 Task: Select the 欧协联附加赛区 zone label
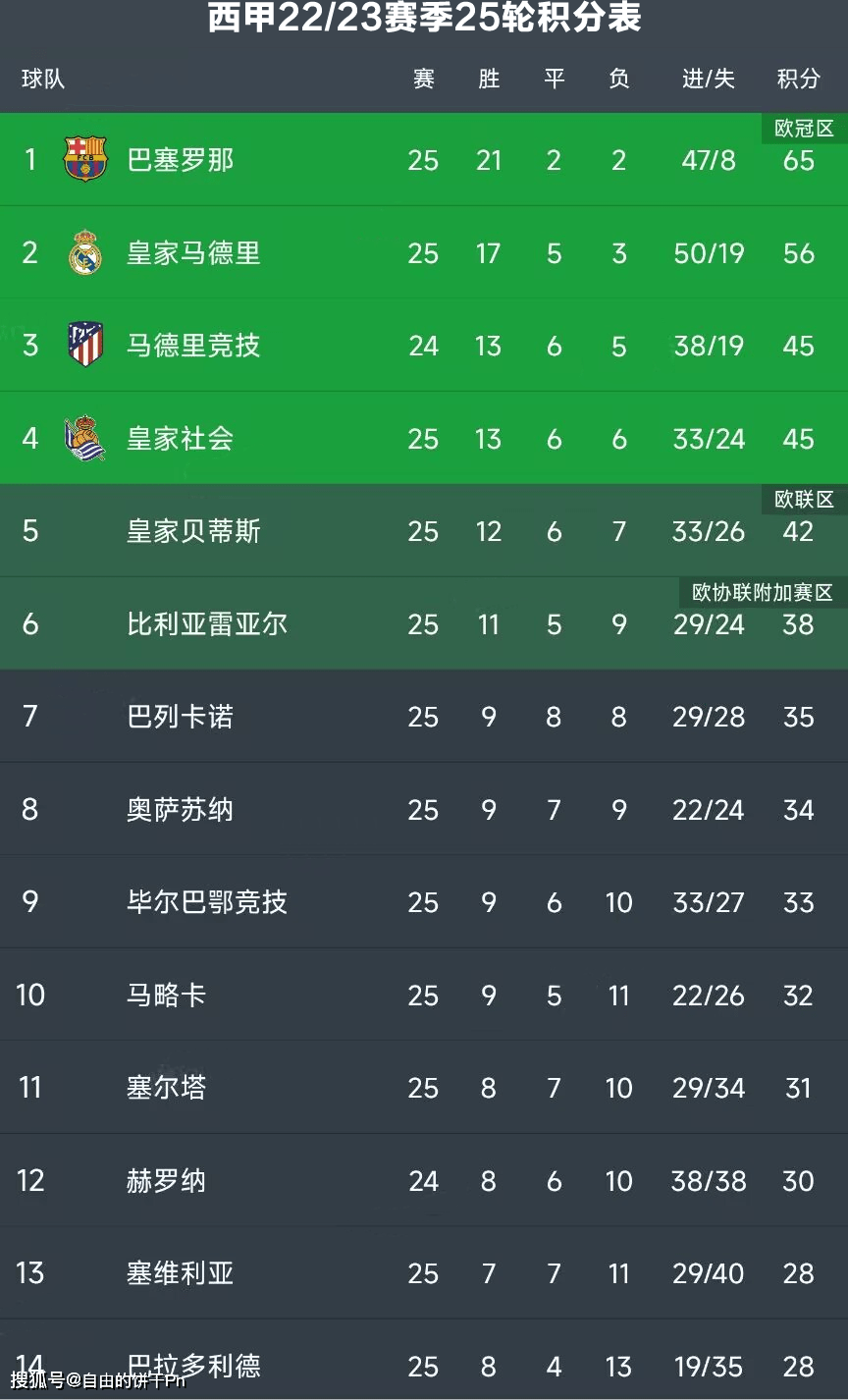click(x=763, y=592)
